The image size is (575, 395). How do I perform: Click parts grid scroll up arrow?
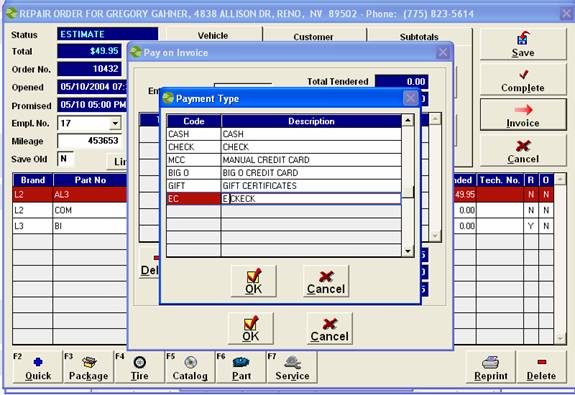[x=560, y=179]
